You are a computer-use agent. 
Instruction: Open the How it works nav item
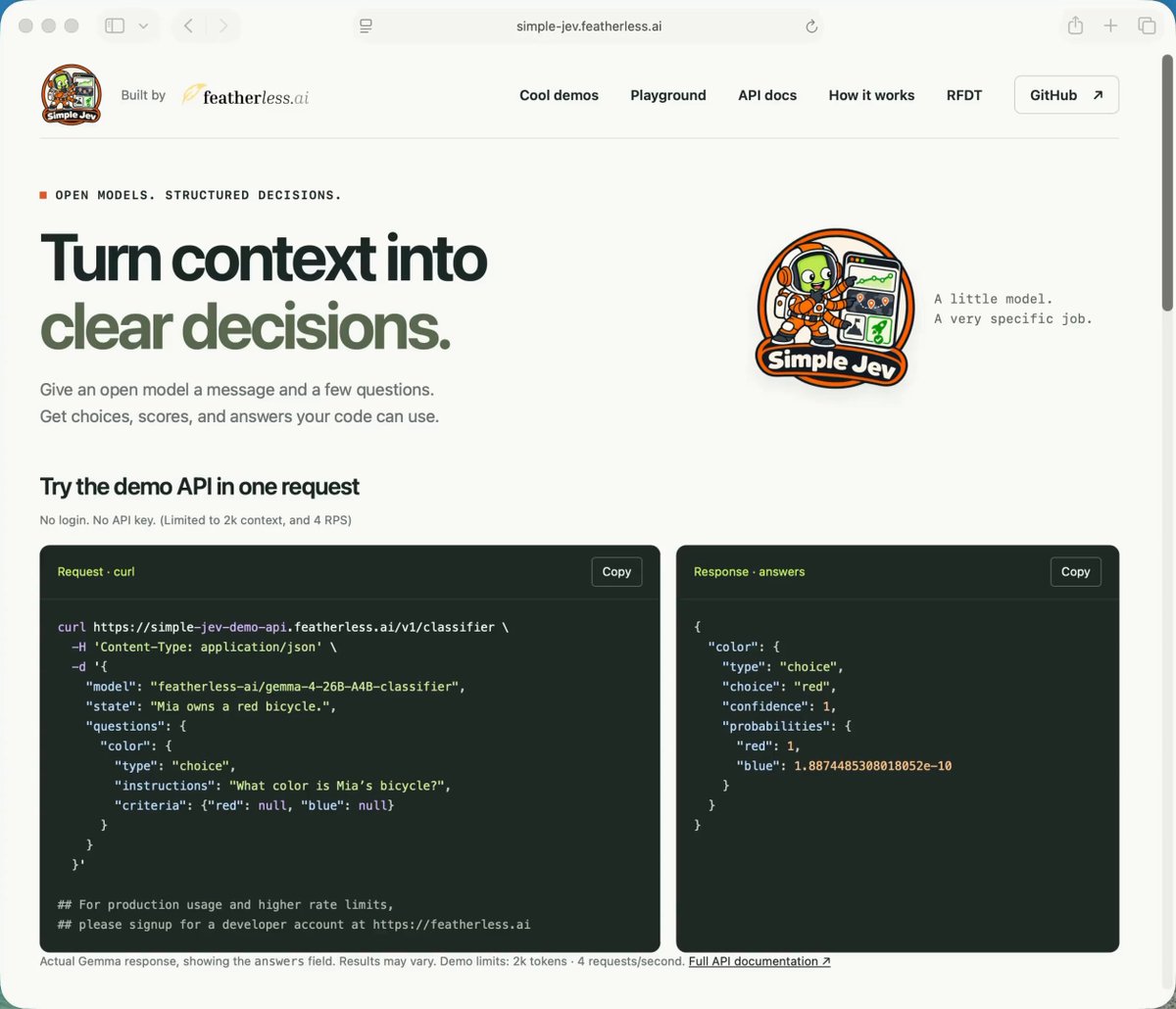tap(871, 95)
